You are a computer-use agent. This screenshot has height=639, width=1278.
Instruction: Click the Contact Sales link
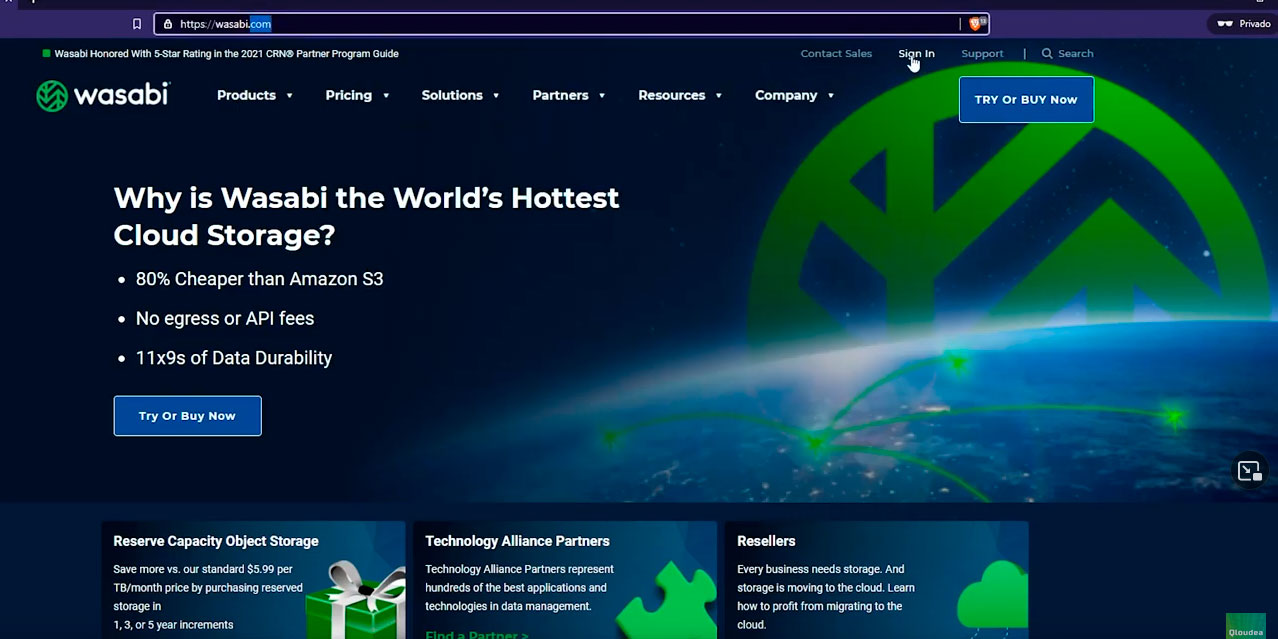836,54
